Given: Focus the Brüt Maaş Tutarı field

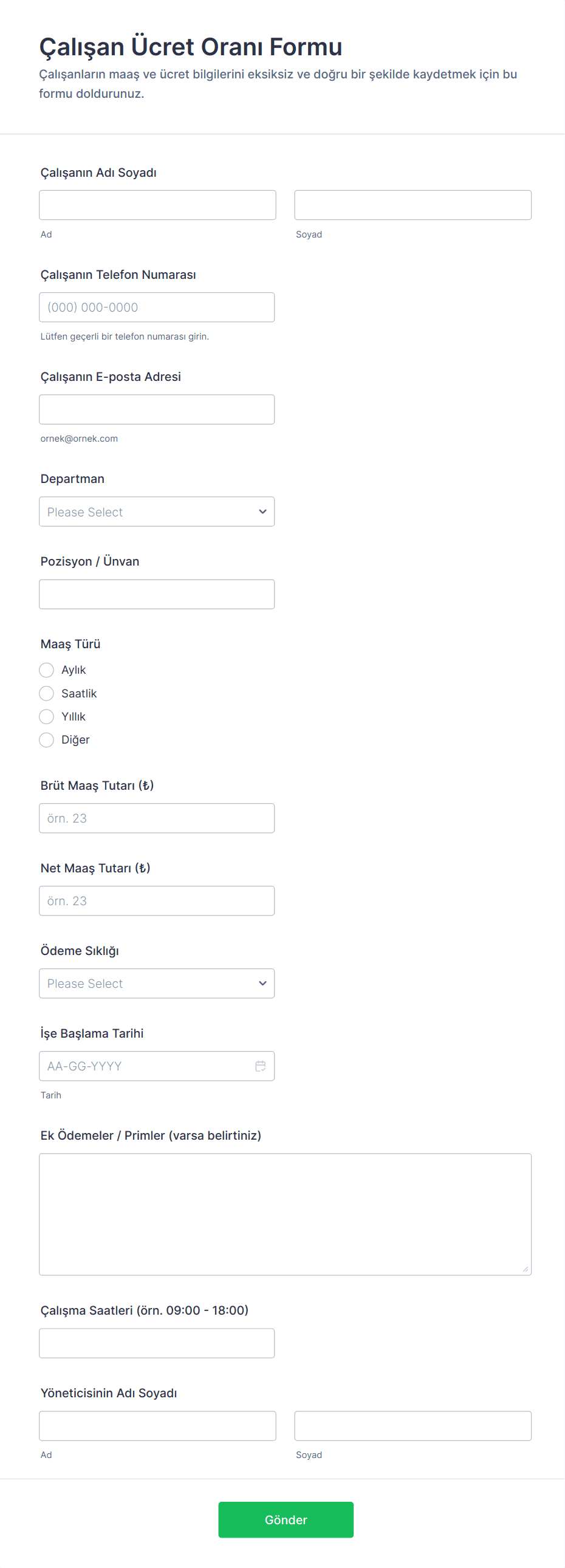Looking at the screenshot, I should coord(157,818).
